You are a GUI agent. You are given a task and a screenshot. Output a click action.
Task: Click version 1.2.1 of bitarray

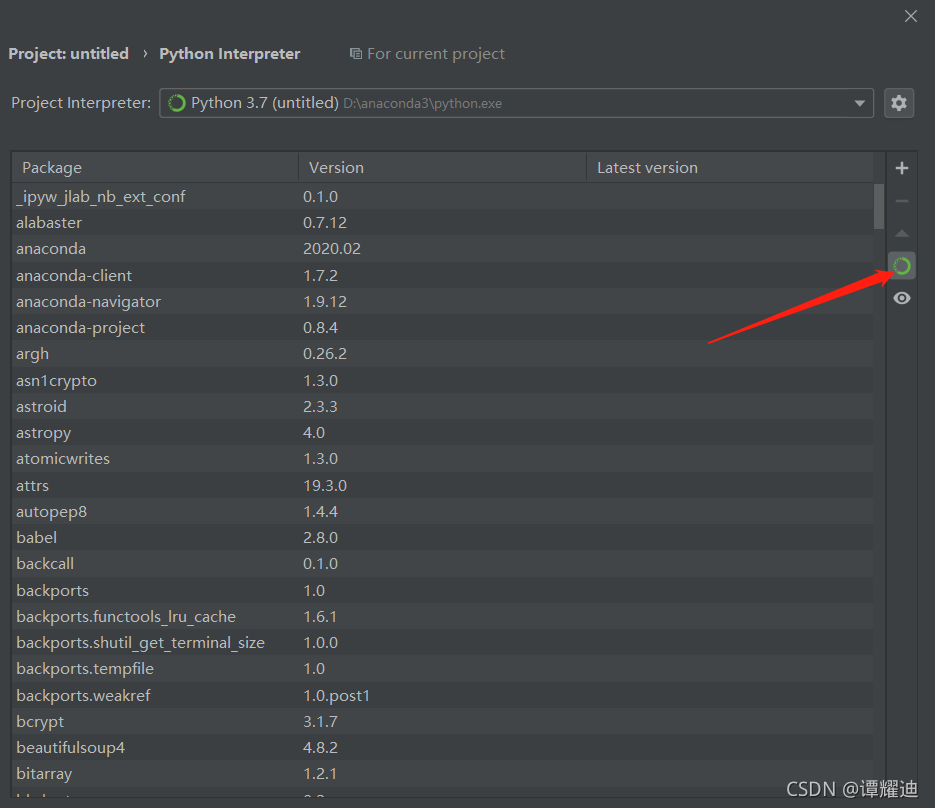pyautogui.click(x=320, y=773)
